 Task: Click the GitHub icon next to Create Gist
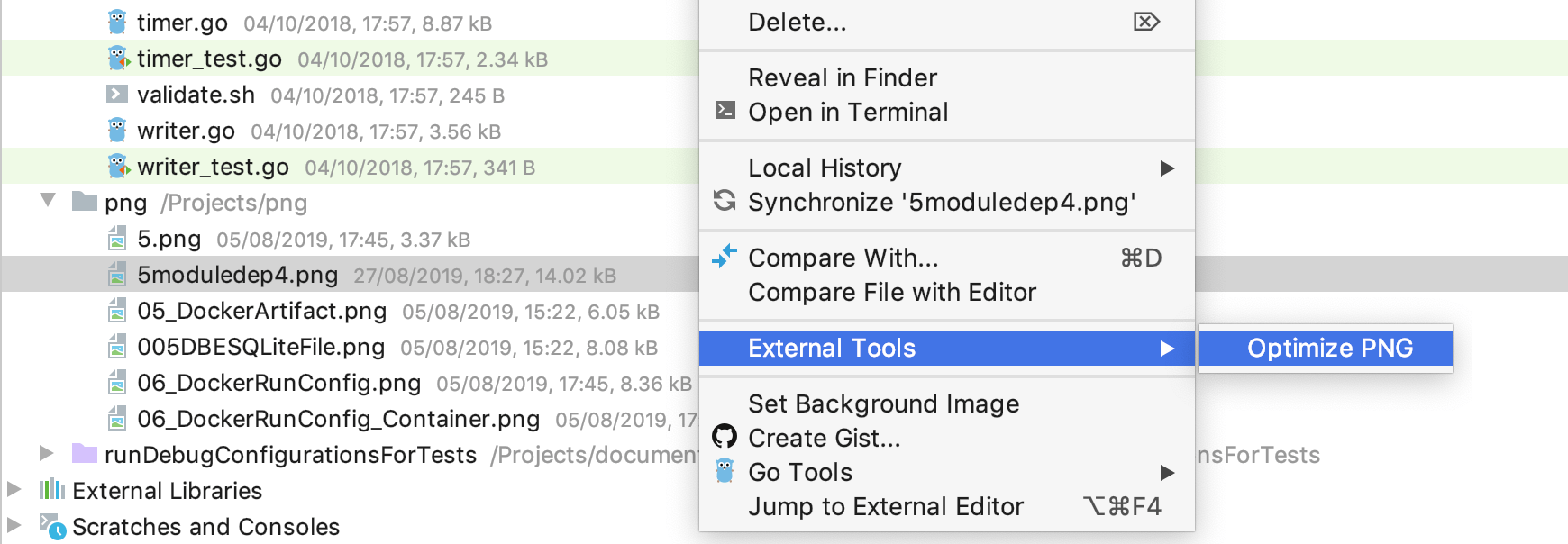pos(723,438)
